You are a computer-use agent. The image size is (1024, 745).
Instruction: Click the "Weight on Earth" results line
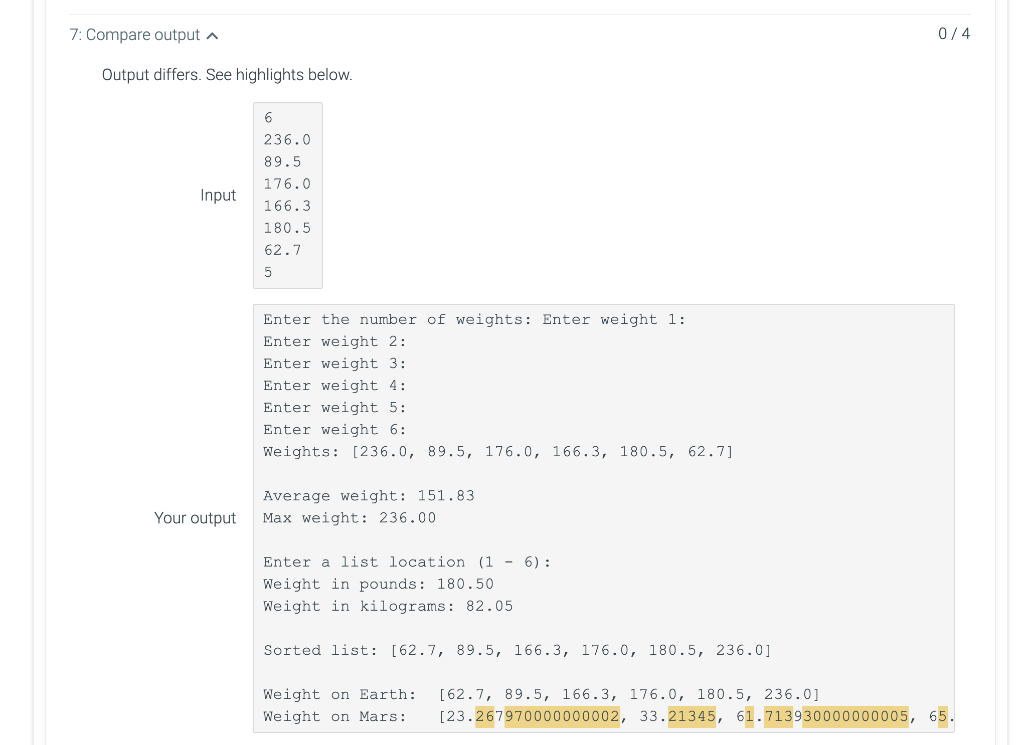(x=541, y=694)
